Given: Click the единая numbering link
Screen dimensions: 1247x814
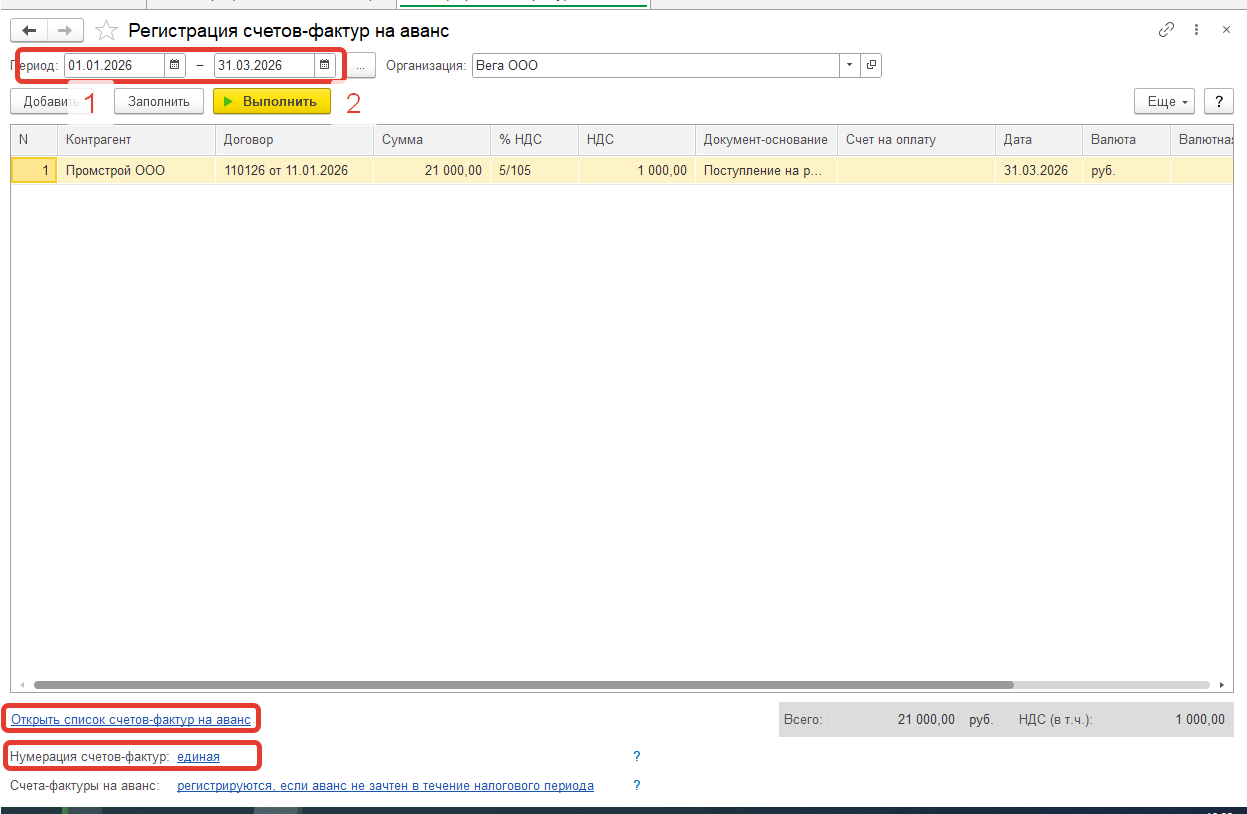Looking at the screenshot, I should (198, 757).
